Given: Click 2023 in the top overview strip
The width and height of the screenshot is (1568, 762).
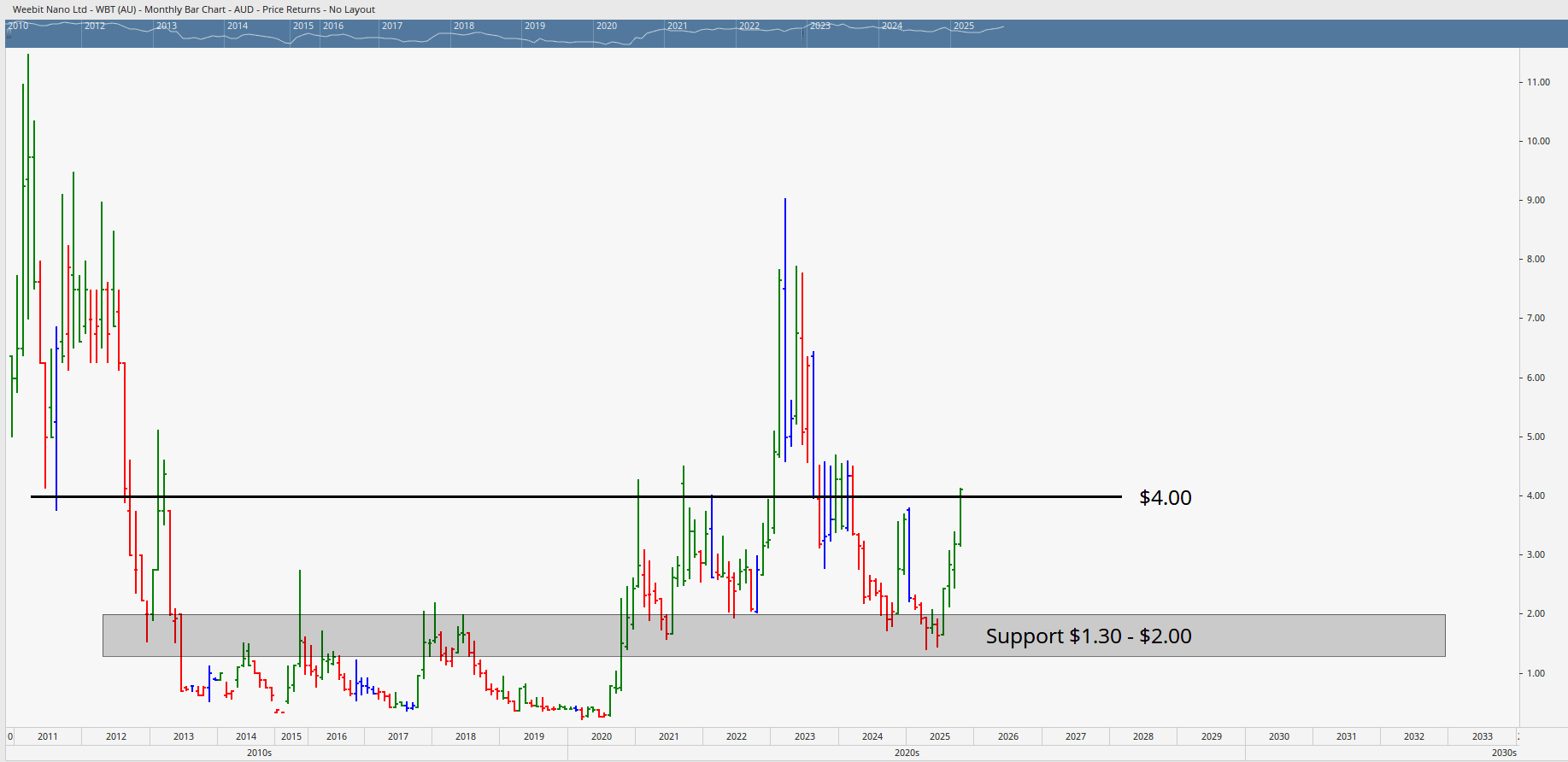Looking at the screenshot, I should (820, 26).
